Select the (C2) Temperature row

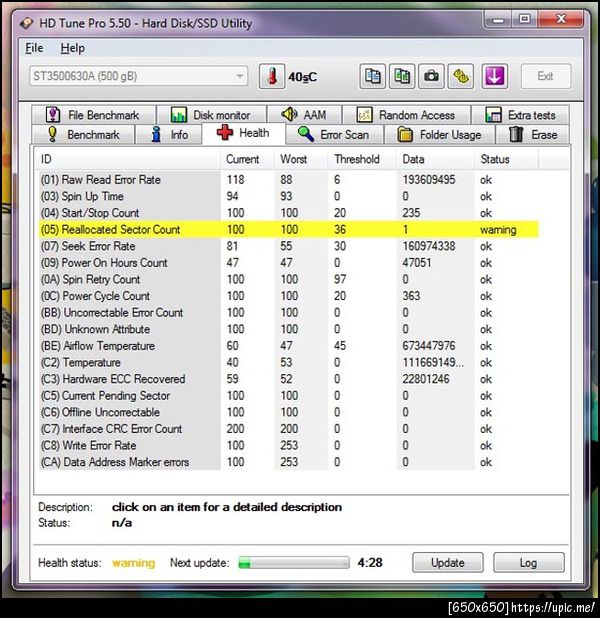tap(289, 362)
